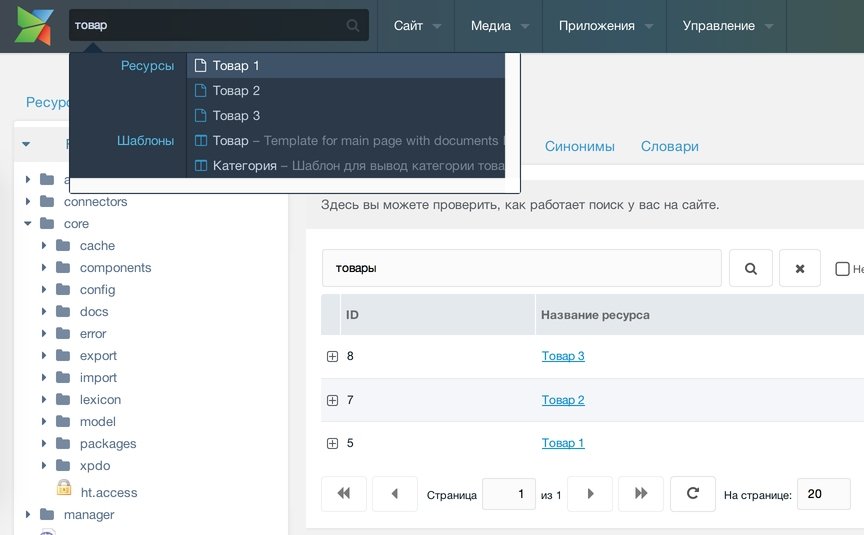Click the packages folder icon
The width and height of the screenshot is (864, 535).
63,444
